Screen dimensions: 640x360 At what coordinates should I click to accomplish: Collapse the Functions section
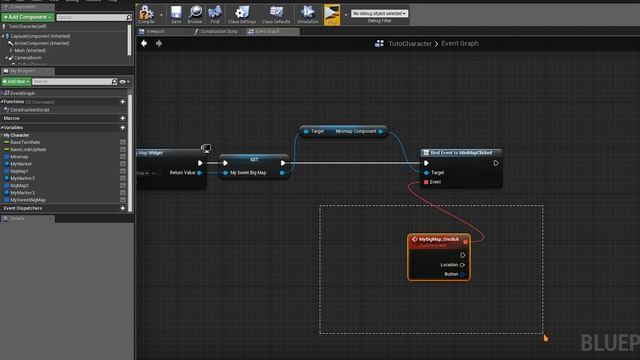pos(2,102)
